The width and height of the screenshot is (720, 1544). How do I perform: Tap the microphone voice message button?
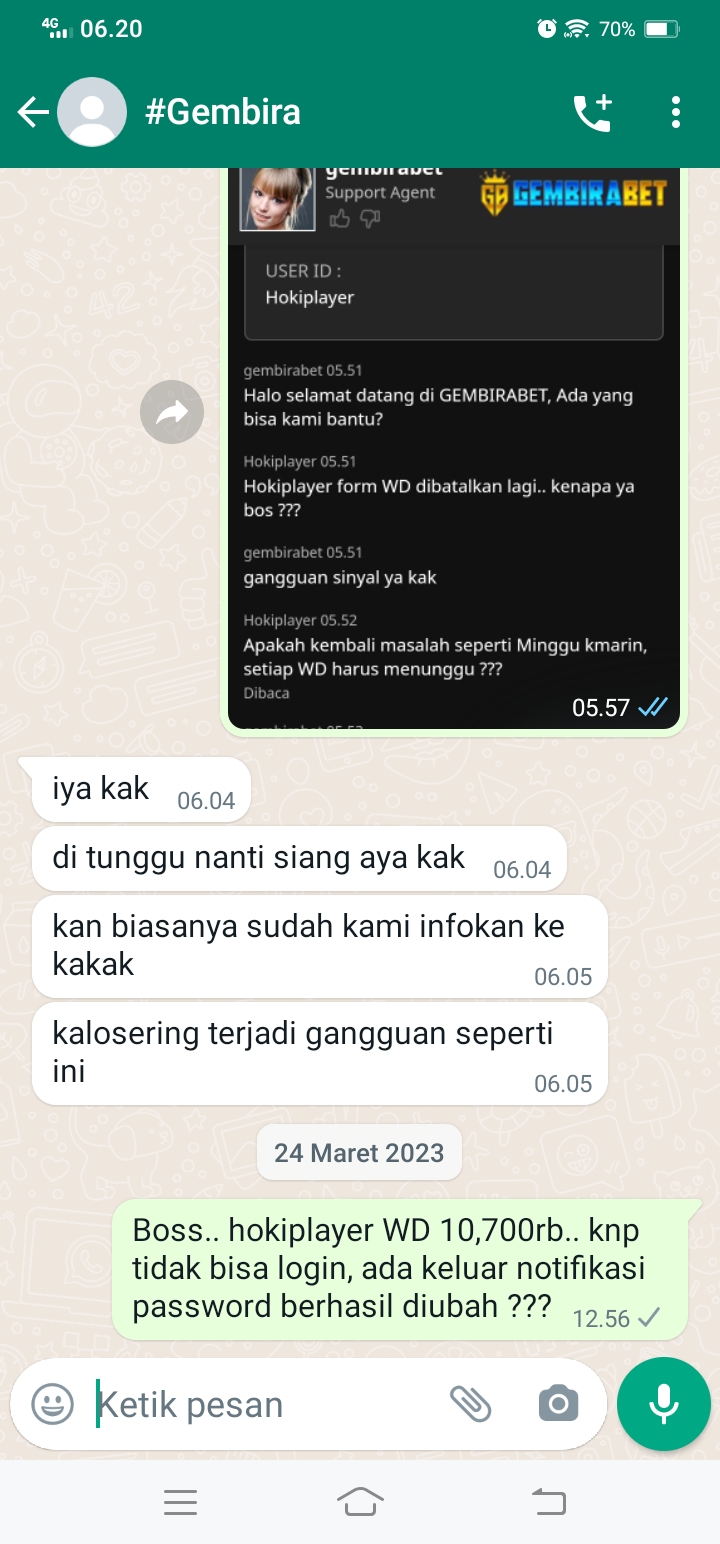click(664, 1404)
